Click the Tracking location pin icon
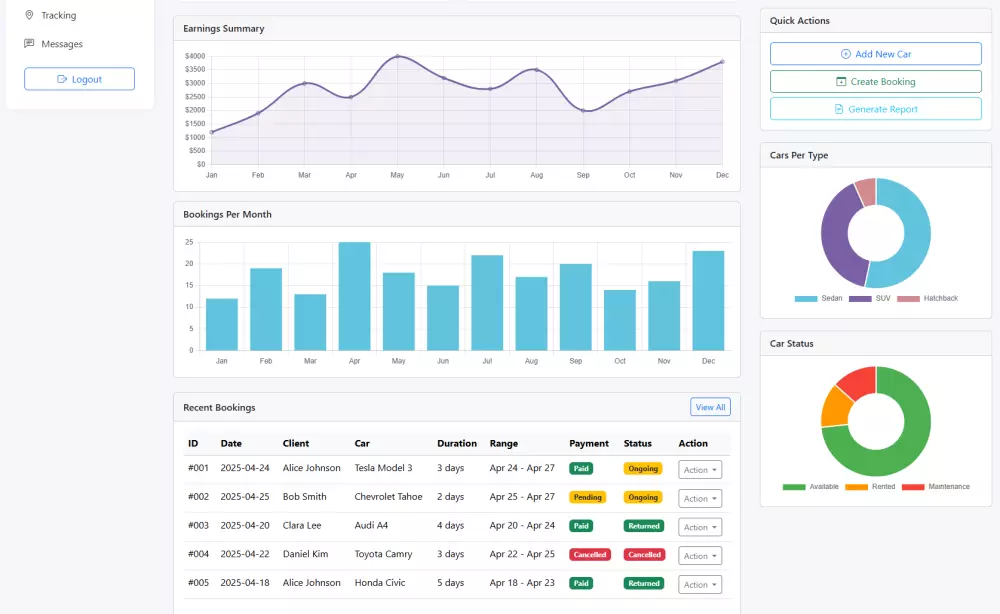The width and height of the screenshot is (1000, 614). coord(29,15)
